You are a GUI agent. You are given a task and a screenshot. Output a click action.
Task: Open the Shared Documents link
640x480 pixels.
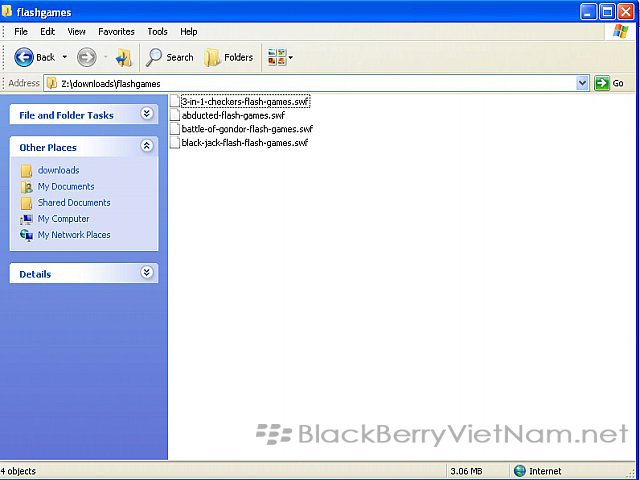pos(74,202)
